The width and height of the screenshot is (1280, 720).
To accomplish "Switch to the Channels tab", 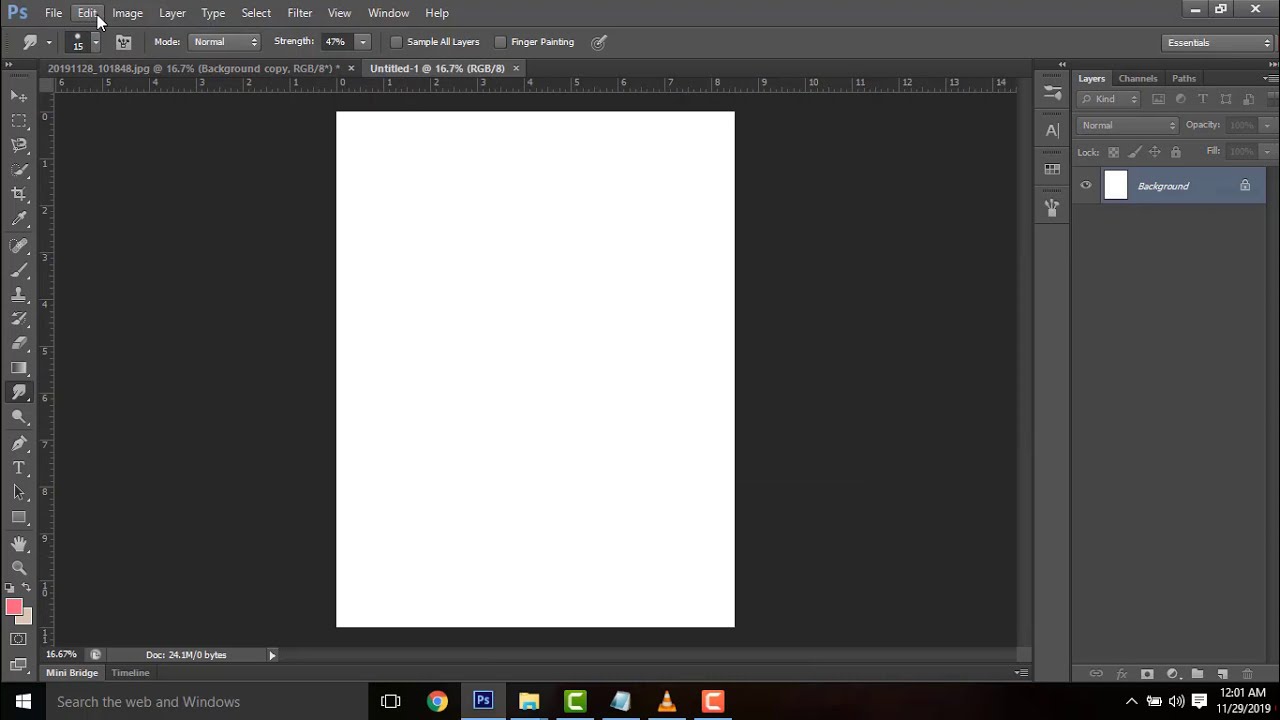I will click(x=1138, y=78).
